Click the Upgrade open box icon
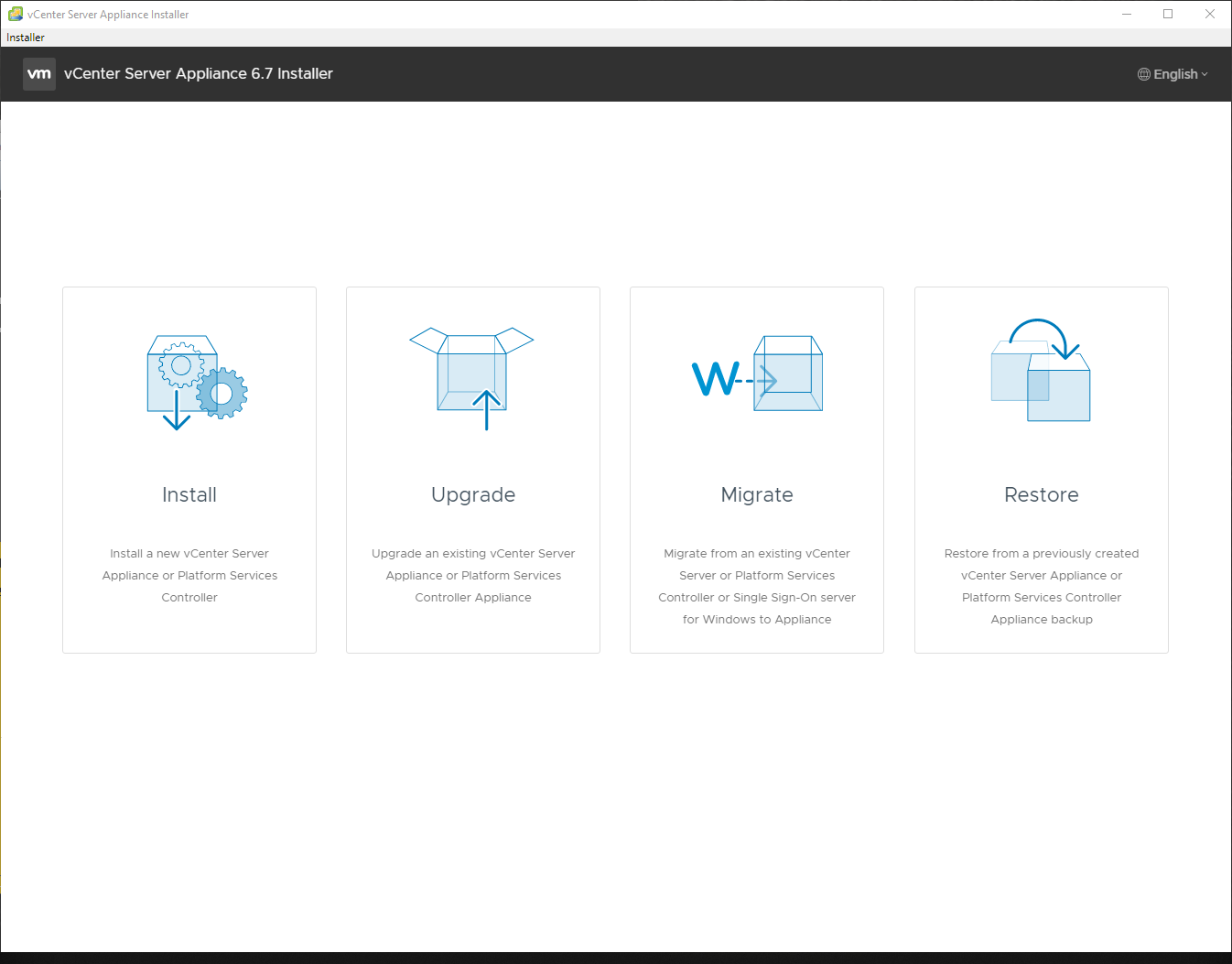 (x=472, y=378)
